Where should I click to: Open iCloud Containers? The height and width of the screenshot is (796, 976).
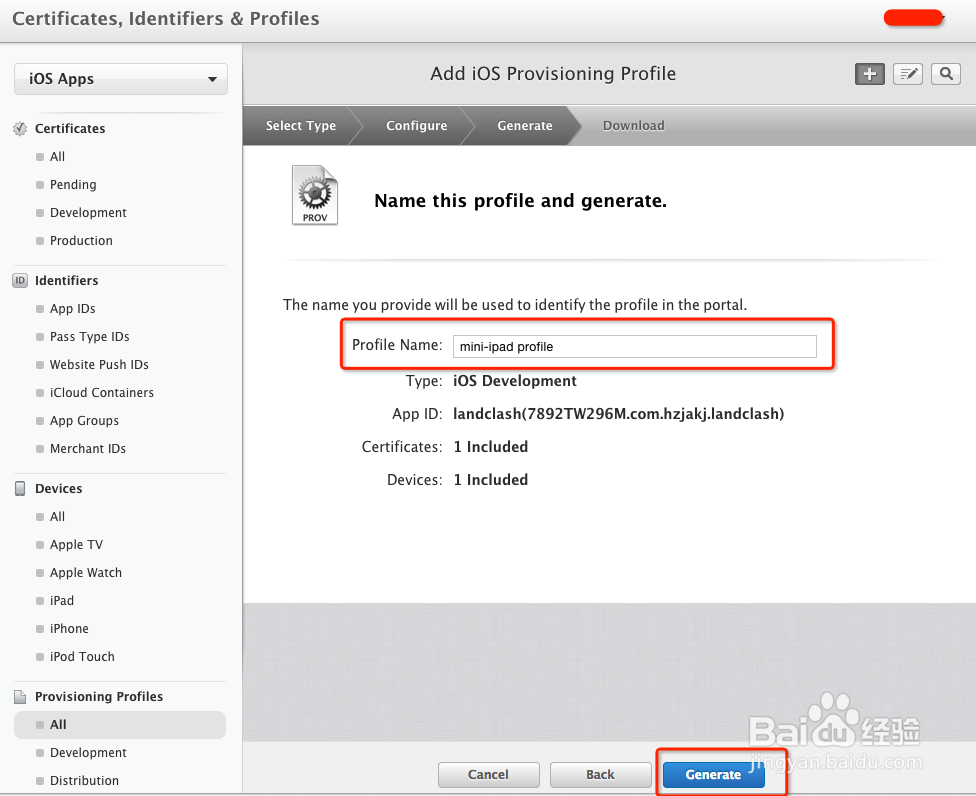(101, 393)
